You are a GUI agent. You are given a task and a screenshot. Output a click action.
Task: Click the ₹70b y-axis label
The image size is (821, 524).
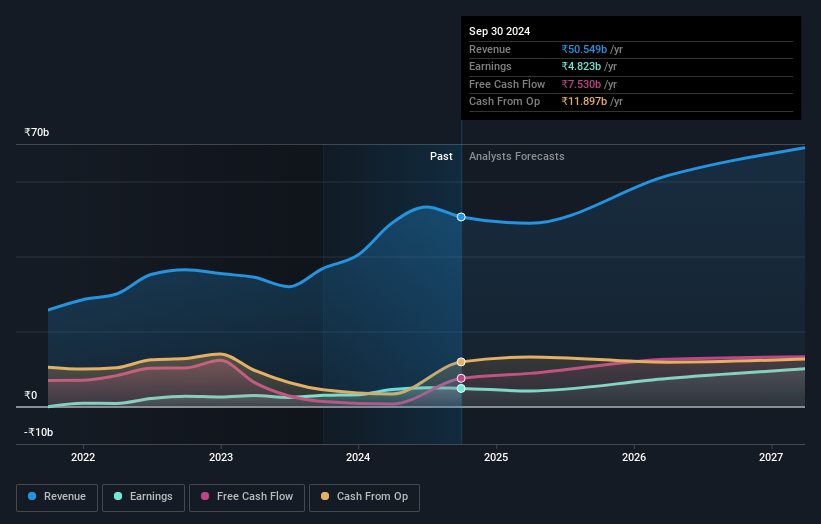pyautogui.click(x=37, y=132)
